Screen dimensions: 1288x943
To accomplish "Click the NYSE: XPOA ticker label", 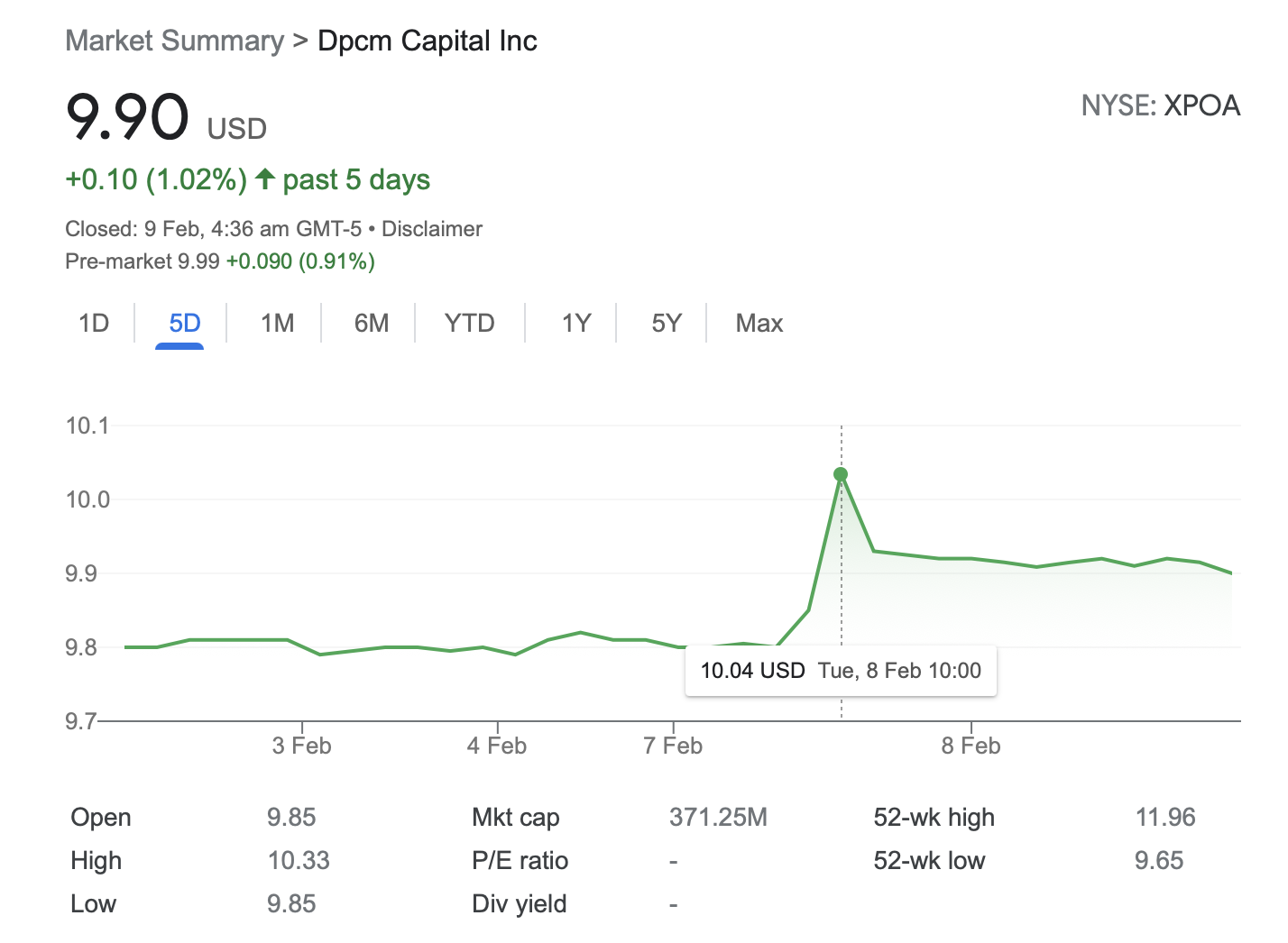I will [x=1161, y=105].
